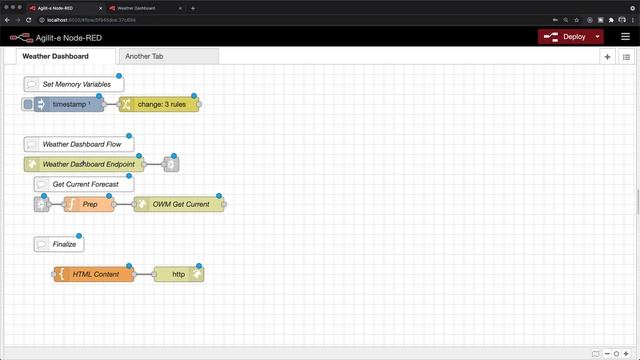
Task: Add a new flow tab with the plus button
Action: (607, 57)
